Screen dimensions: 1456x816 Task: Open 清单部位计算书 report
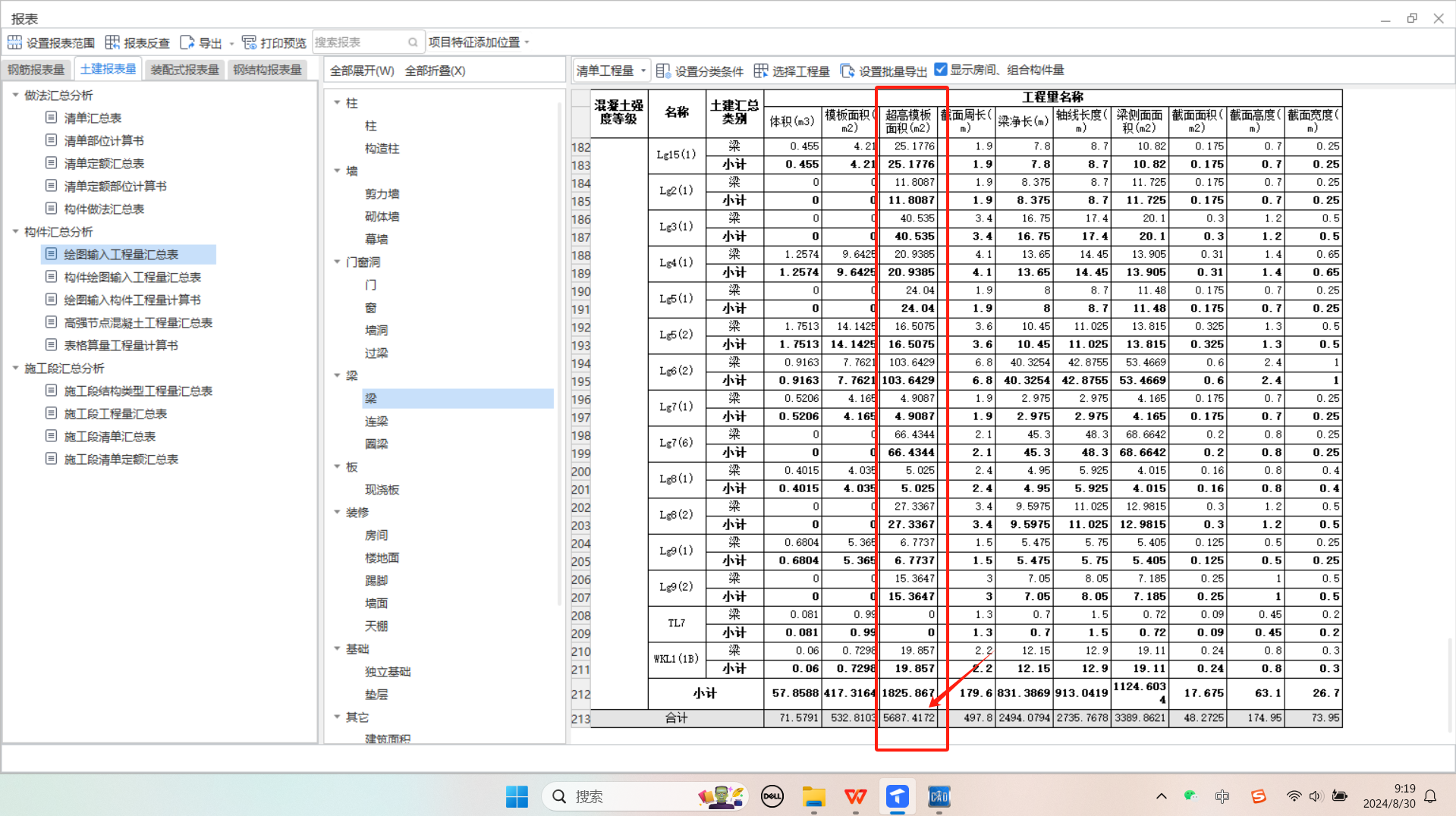[104, 140]
